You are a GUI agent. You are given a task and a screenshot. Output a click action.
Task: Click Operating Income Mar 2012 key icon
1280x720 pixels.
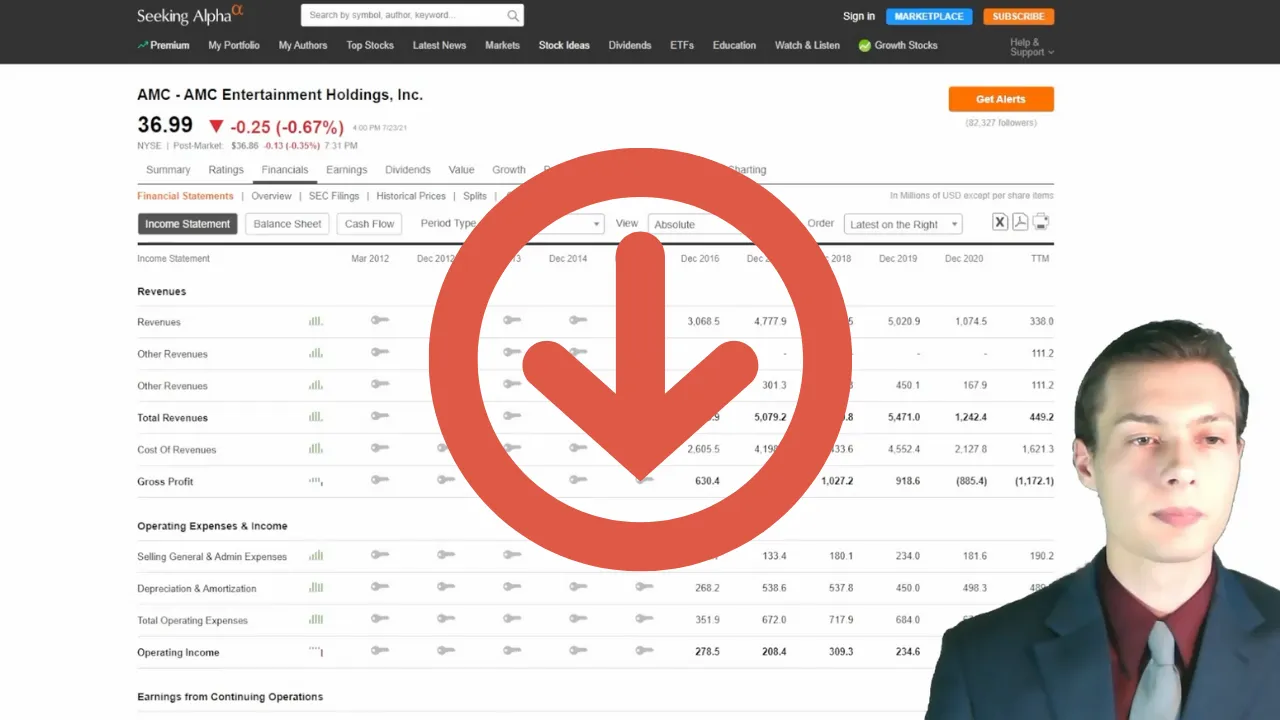(379, 651)
